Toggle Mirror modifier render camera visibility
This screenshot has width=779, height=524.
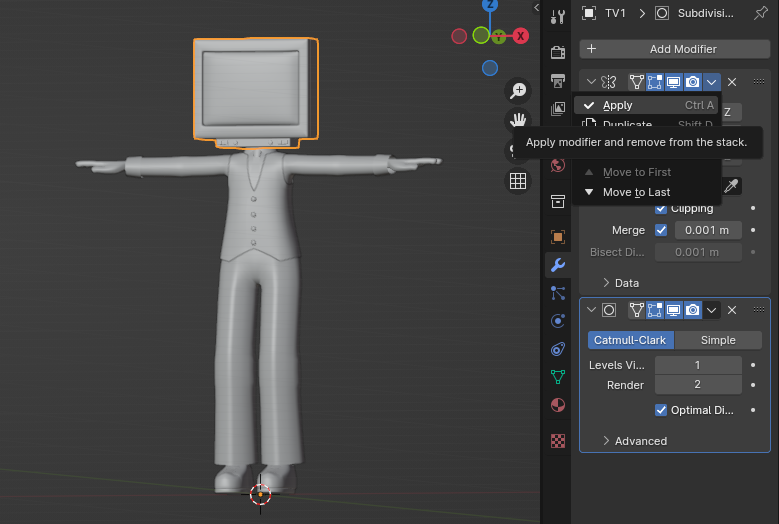coord(692,82)
